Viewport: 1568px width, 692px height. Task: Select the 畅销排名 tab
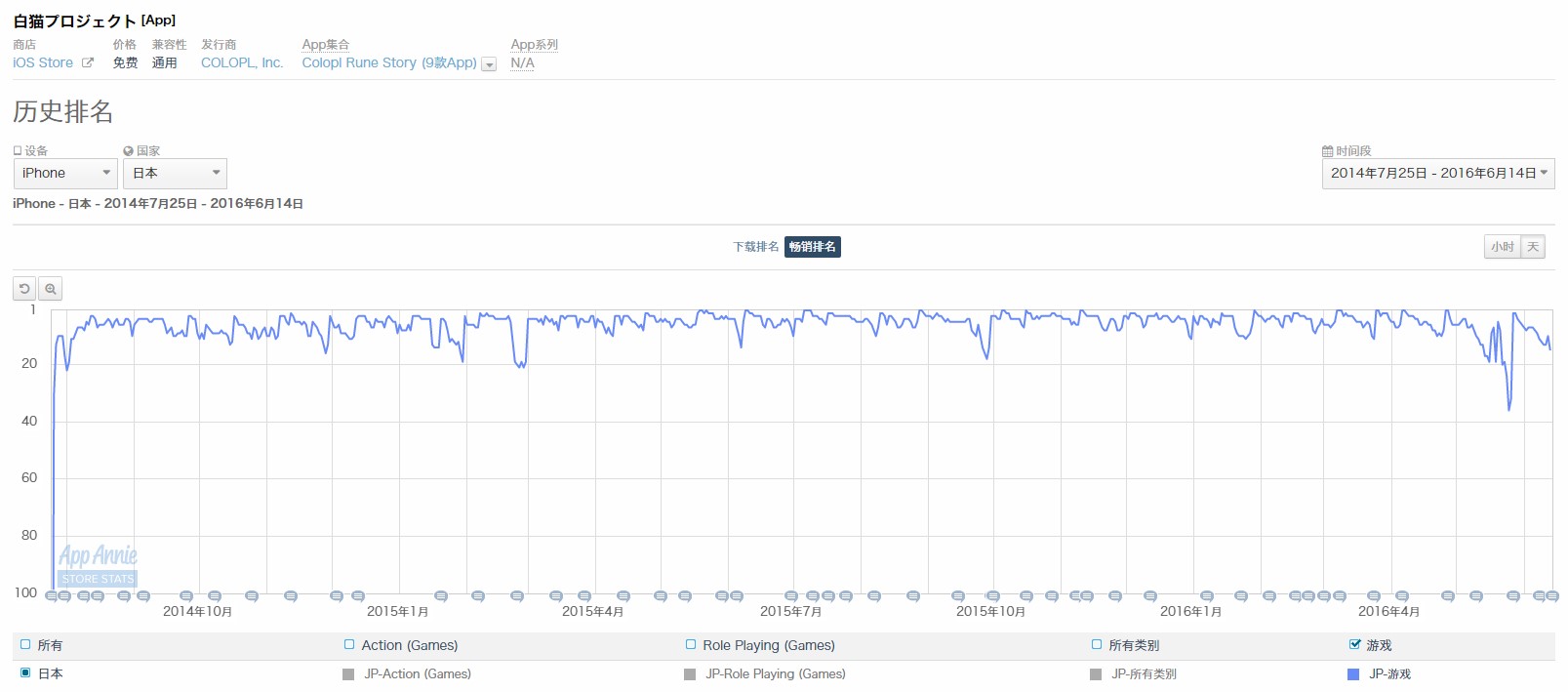(813, 247)
